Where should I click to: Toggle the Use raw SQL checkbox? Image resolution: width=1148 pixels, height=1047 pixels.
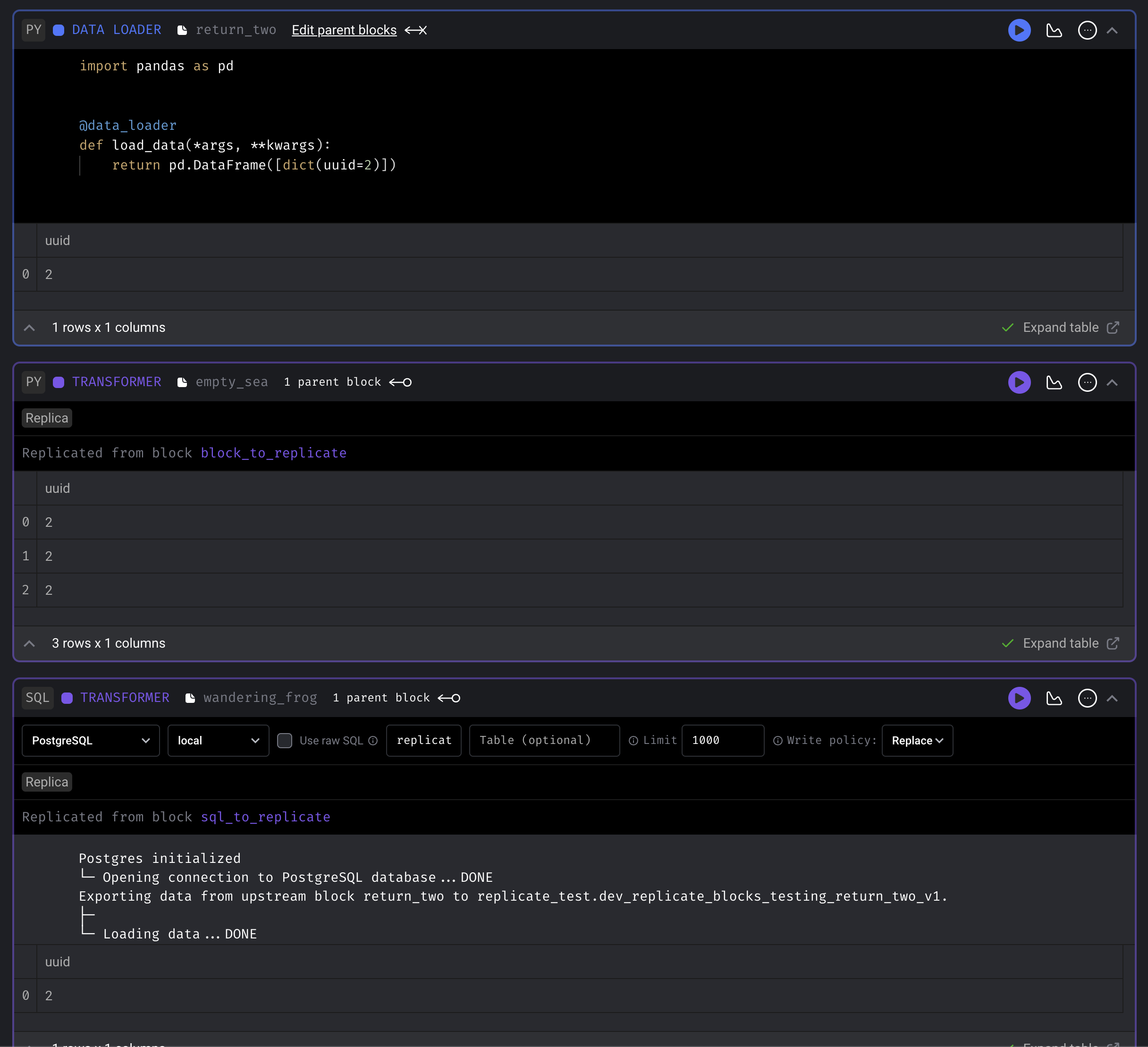285,741
